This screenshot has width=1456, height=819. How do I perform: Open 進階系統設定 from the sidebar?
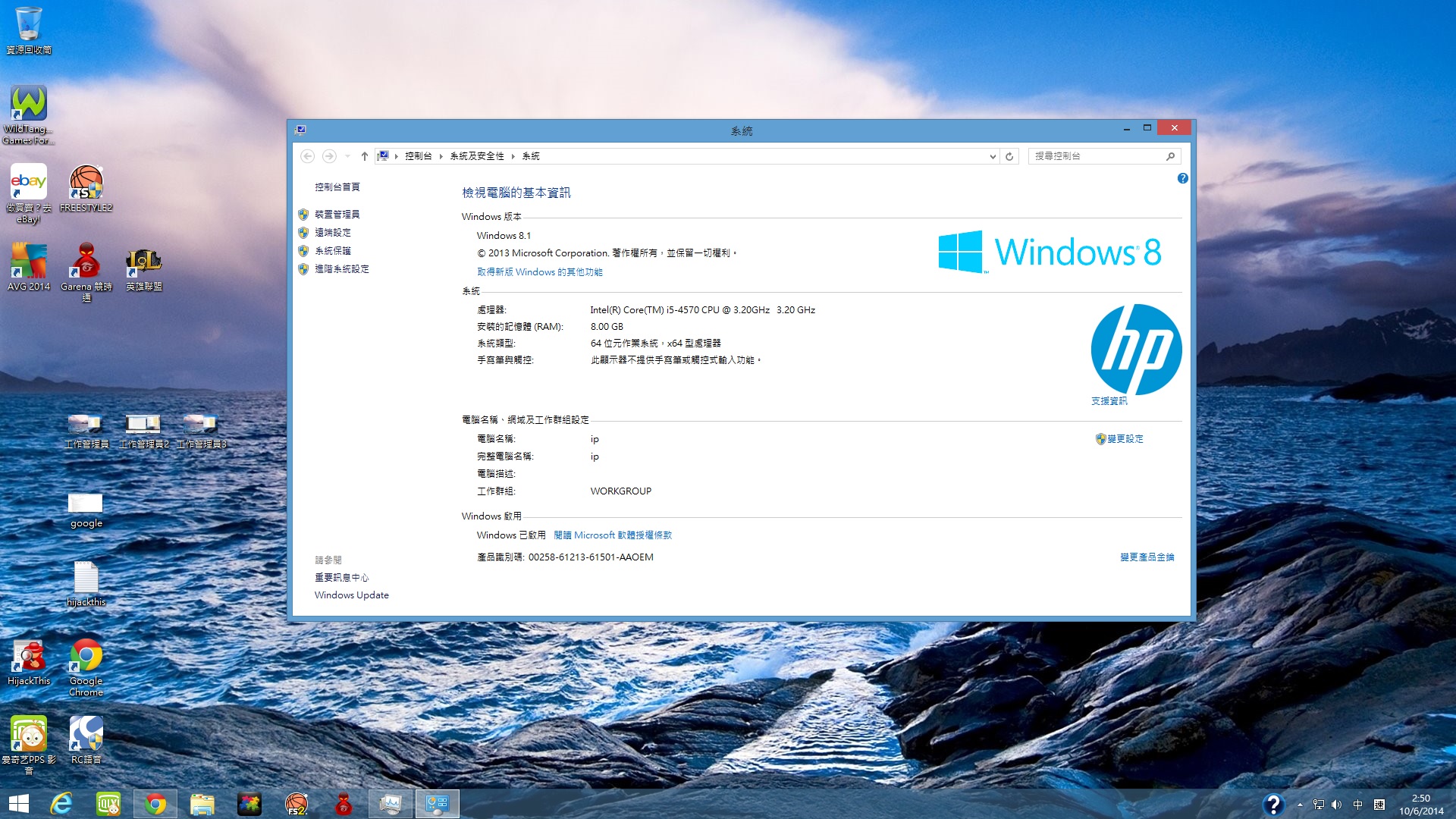tap(341, 269)
